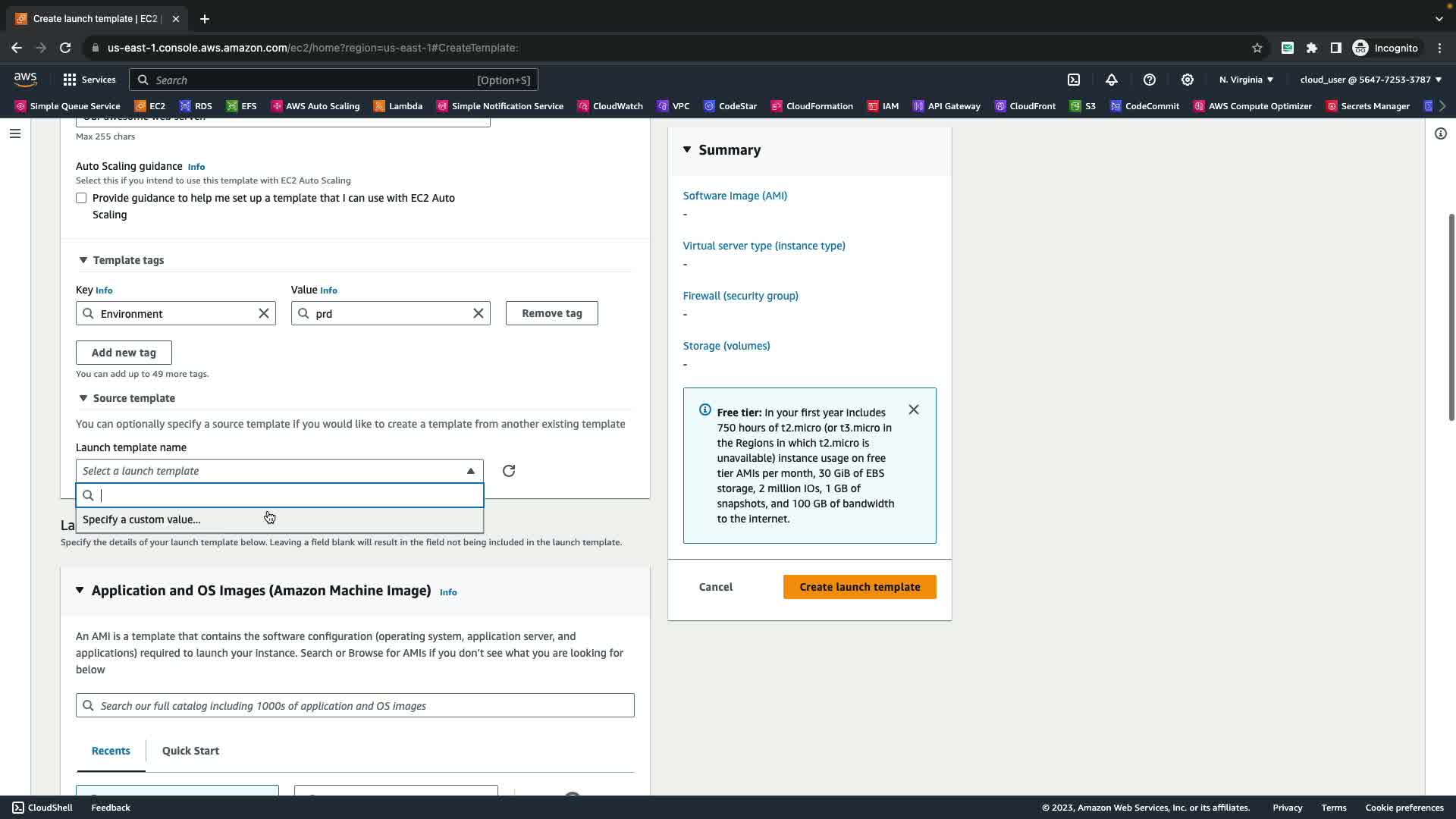Switch to the Quick Start tab
Image resolution: width=1456 pixels, height=819 pixels.
pyautogui.click(x=190, y=751)
